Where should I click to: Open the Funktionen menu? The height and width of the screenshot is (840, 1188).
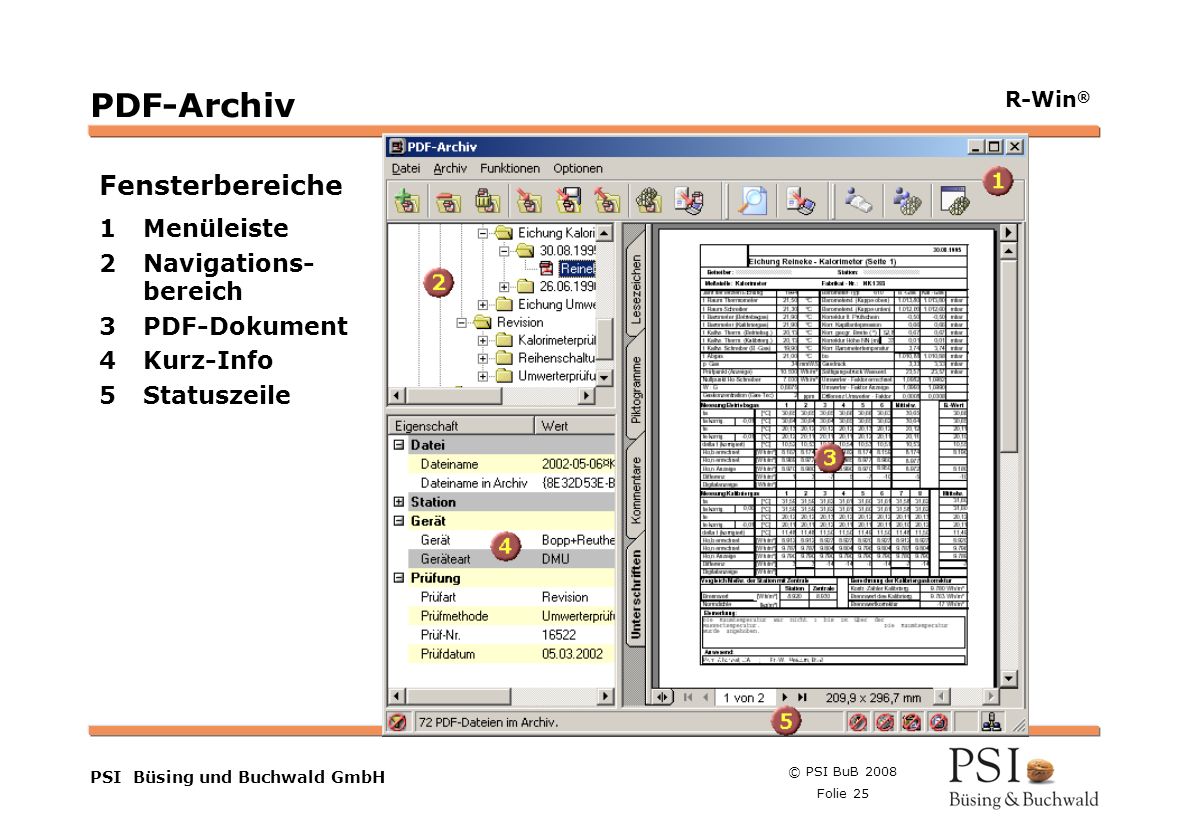[x=510, y=168]
